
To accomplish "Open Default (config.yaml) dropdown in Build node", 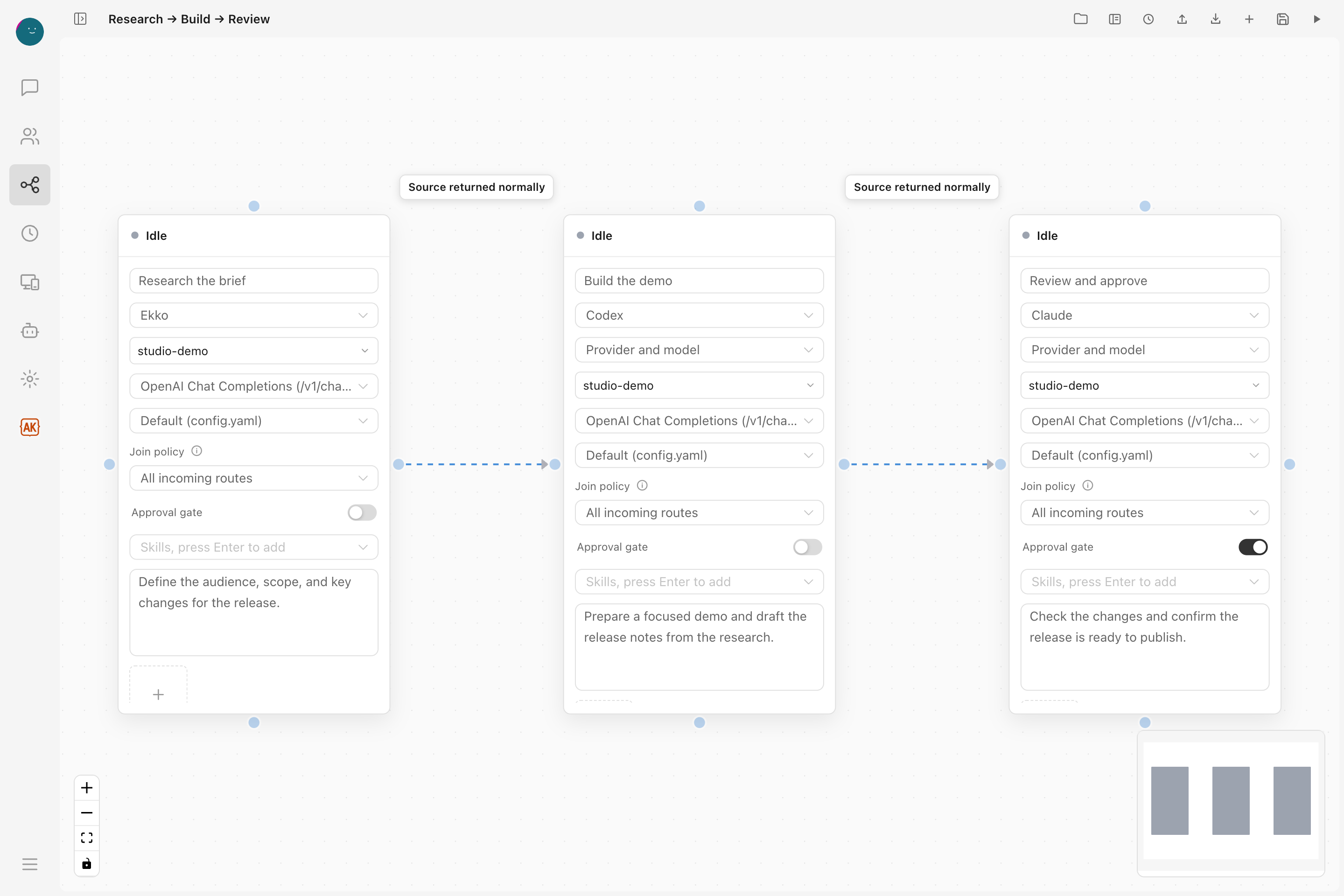I will (699, 455).
